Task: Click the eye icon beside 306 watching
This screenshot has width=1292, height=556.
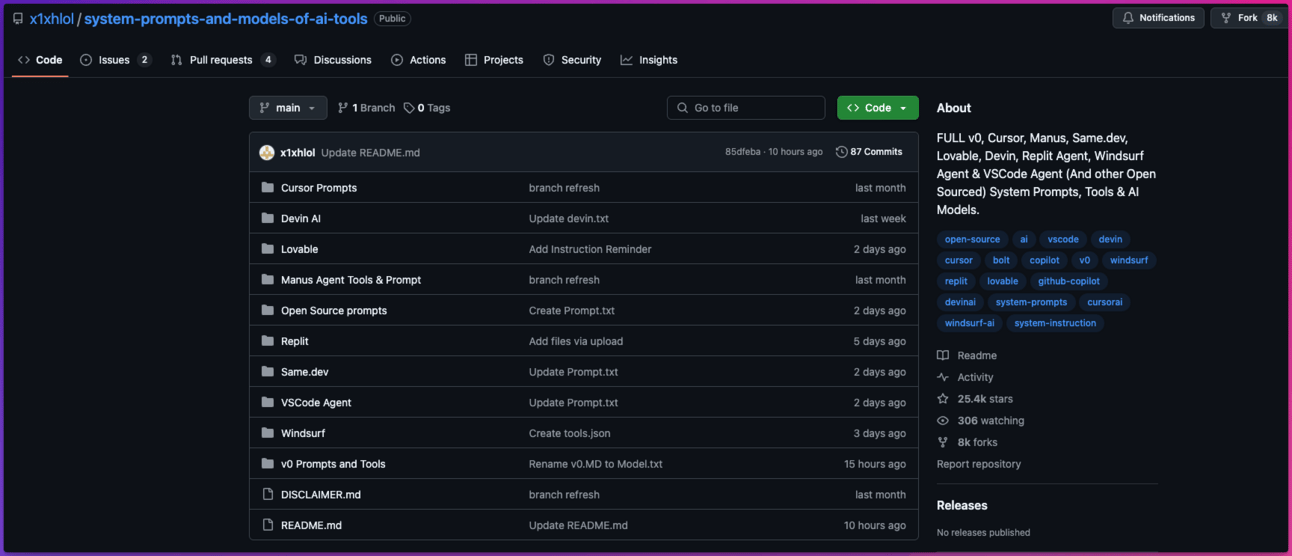Action: [x=943, y=421]
